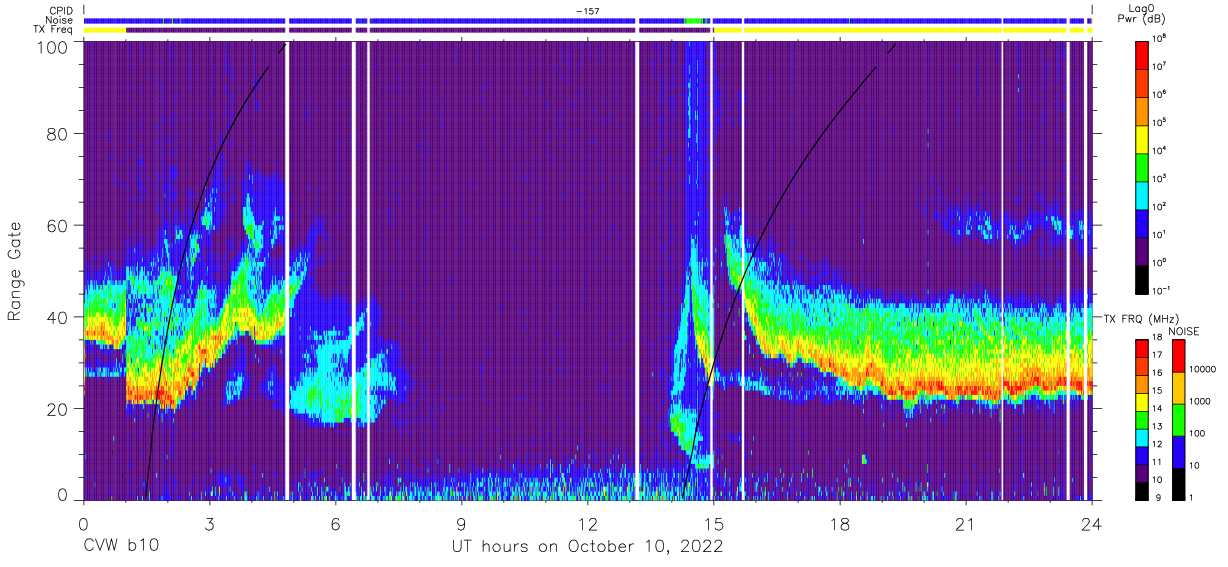Click the "3" tick label on the time axis
This screenshot has height=567, width=1228.
[x=209, y=523]
